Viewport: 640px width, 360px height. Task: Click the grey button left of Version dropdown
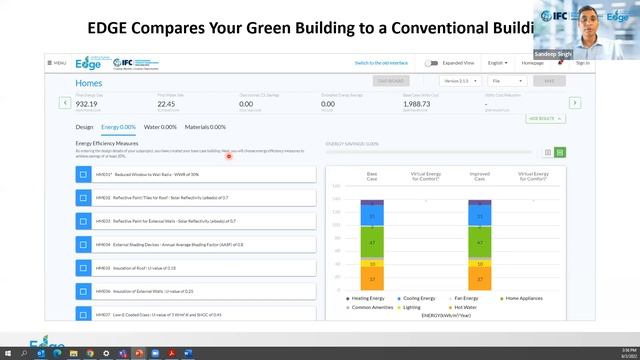[391, 81]
